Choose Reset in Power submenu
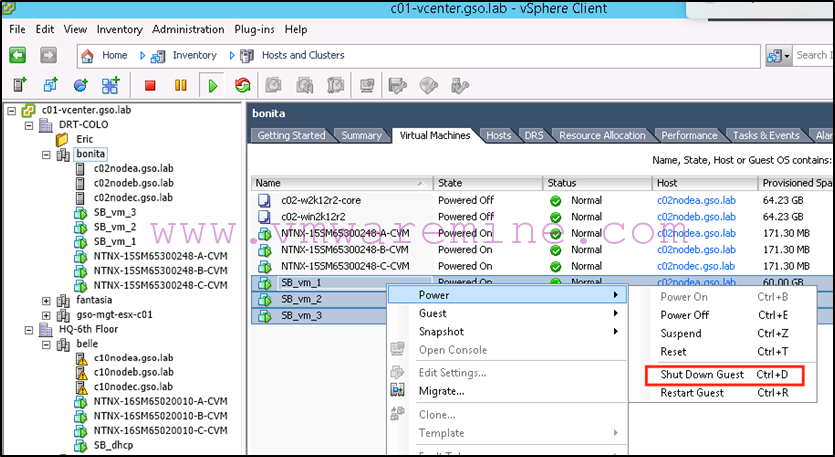This screenshot has width=835, height=457. coord(724,352)
